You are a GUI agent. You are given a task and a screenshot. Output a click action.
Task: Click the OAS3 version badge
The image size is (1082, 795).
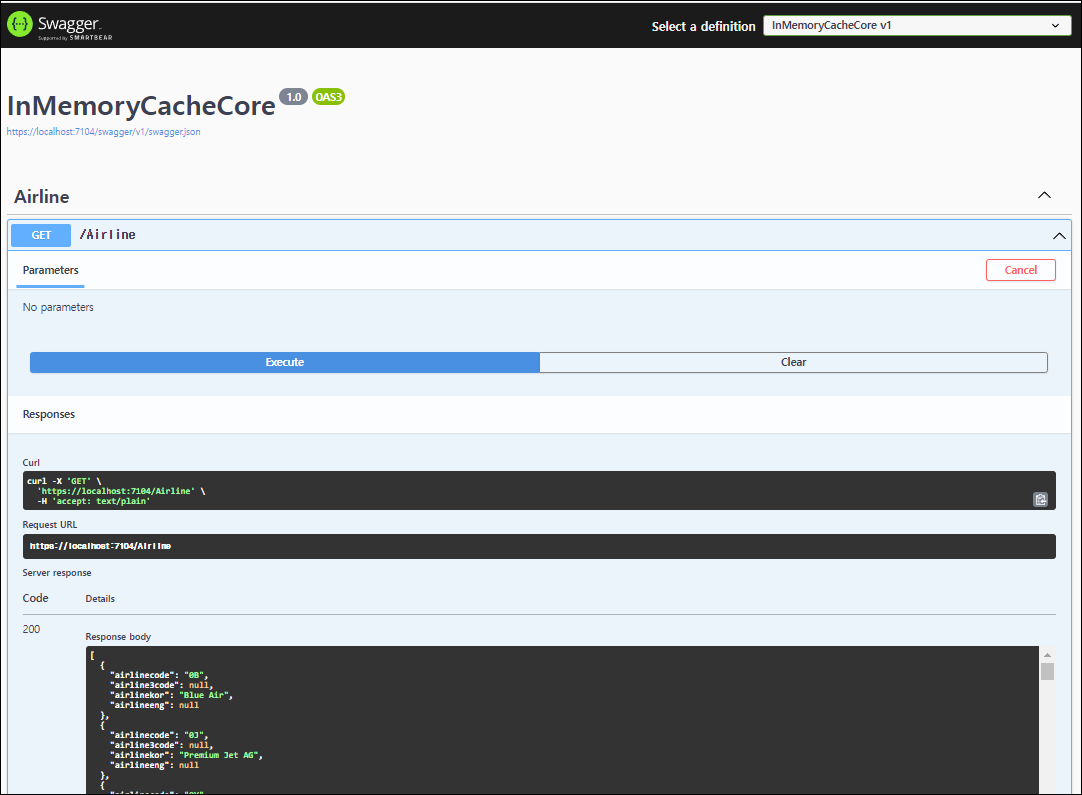pos(328,97)
